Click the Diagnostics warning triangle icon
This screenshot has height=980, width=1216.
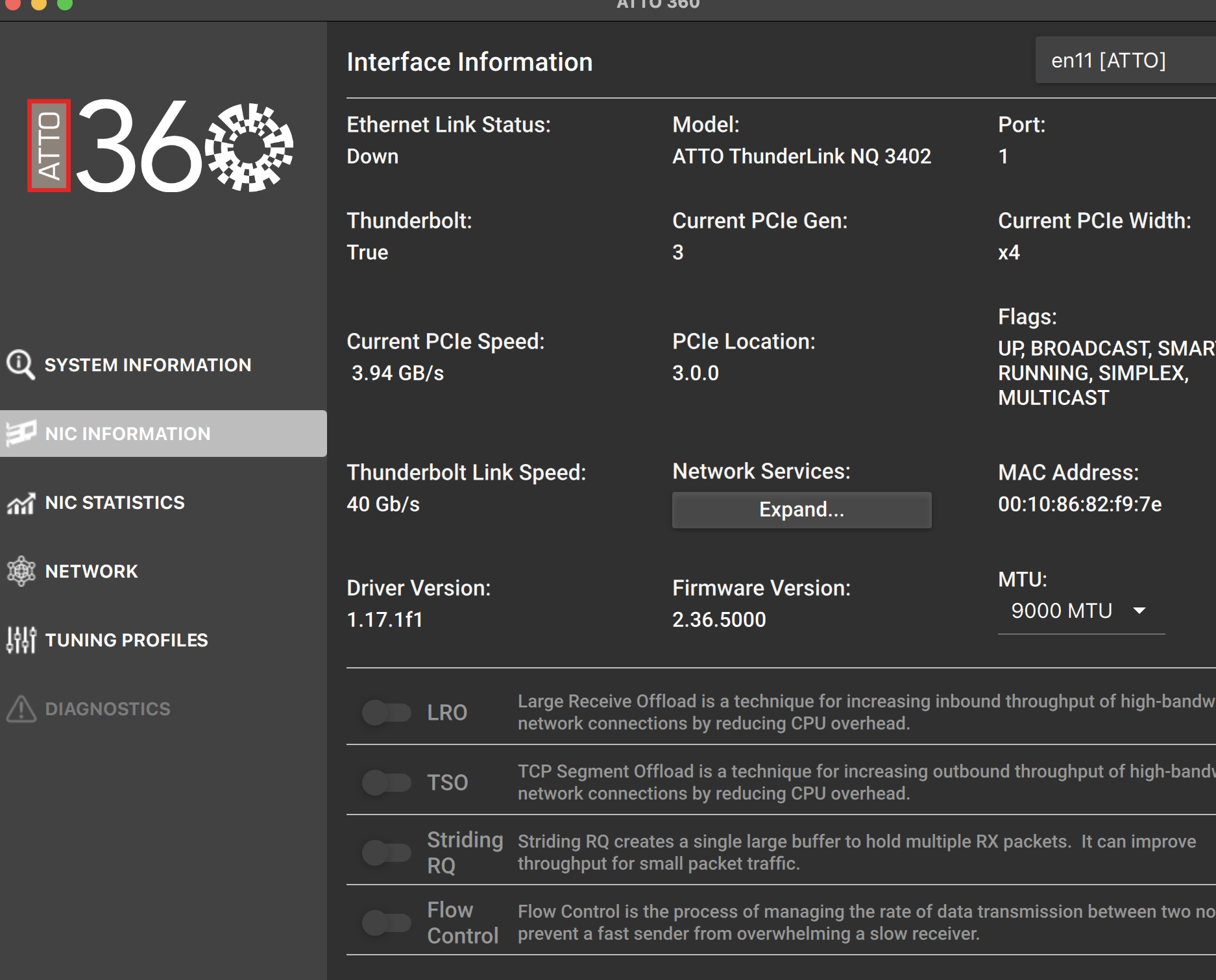(x=21, y=709)
